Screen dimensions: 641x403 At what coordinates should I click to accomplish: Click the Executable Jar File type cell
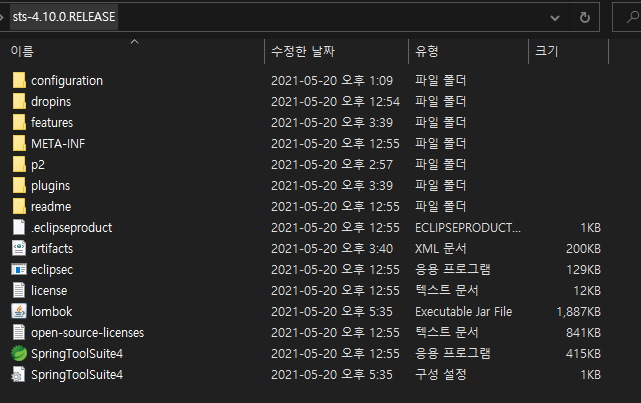[x=464, y=312]
